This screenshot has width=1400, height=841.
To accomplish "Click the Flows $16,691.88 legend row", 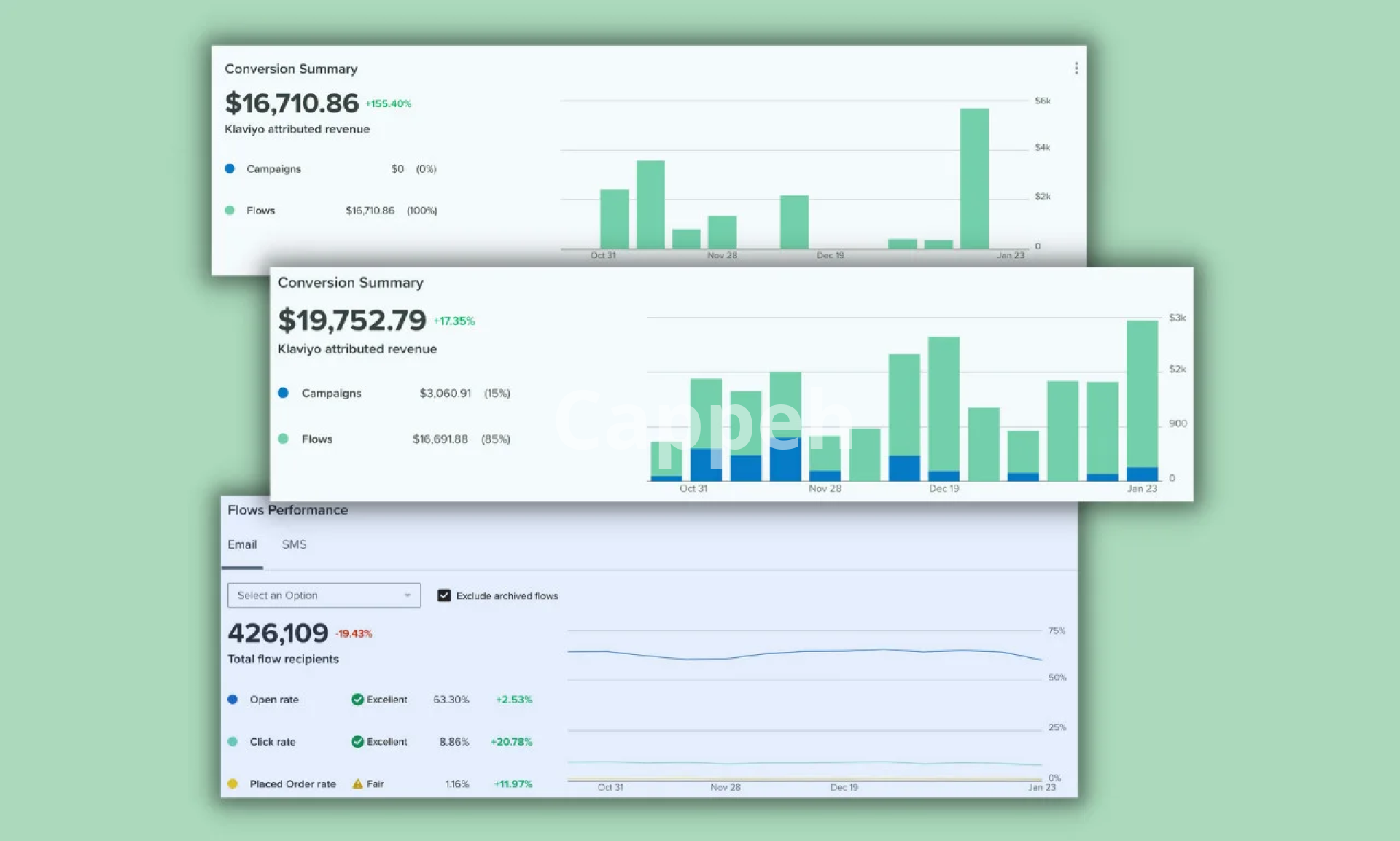I will click(x=394, y=439).
